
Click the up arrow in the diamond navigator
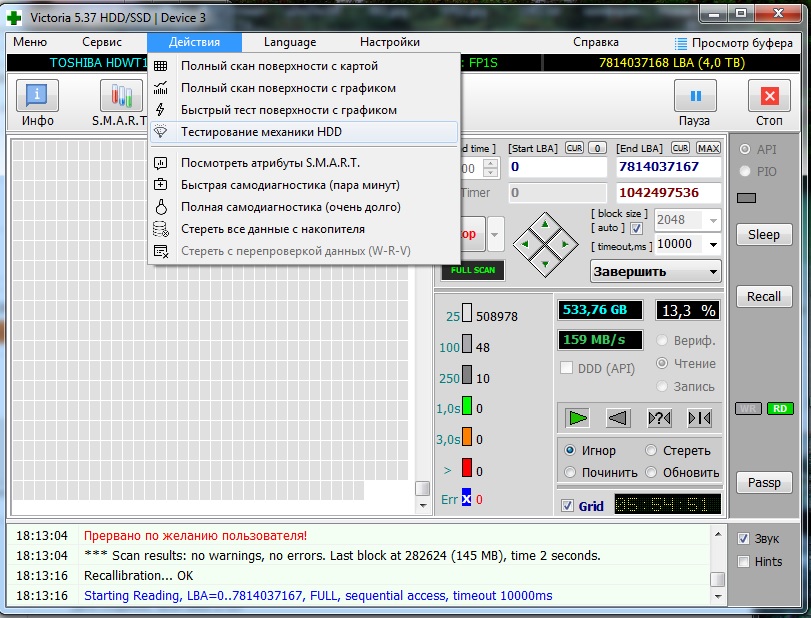(x=545, y=224)
